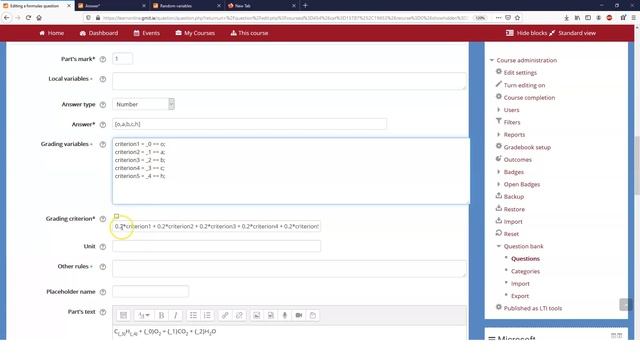Open Firefox downloads arrow icon
This screenshot has height=360, width=640.
coord(567,18)
